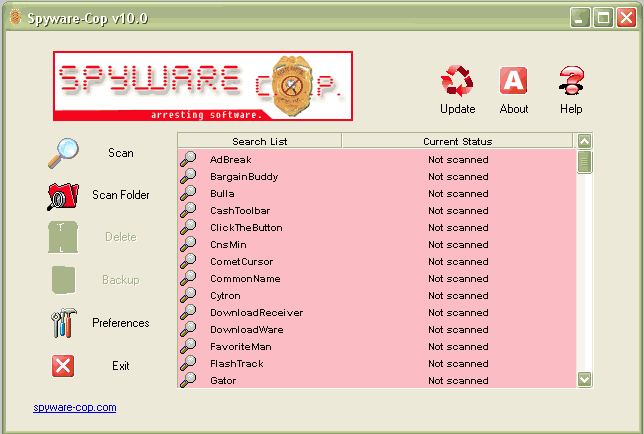This screenshot has height=434, width=644.
Task: Select the FavoriteMan entry
Action: pos(241,347)
